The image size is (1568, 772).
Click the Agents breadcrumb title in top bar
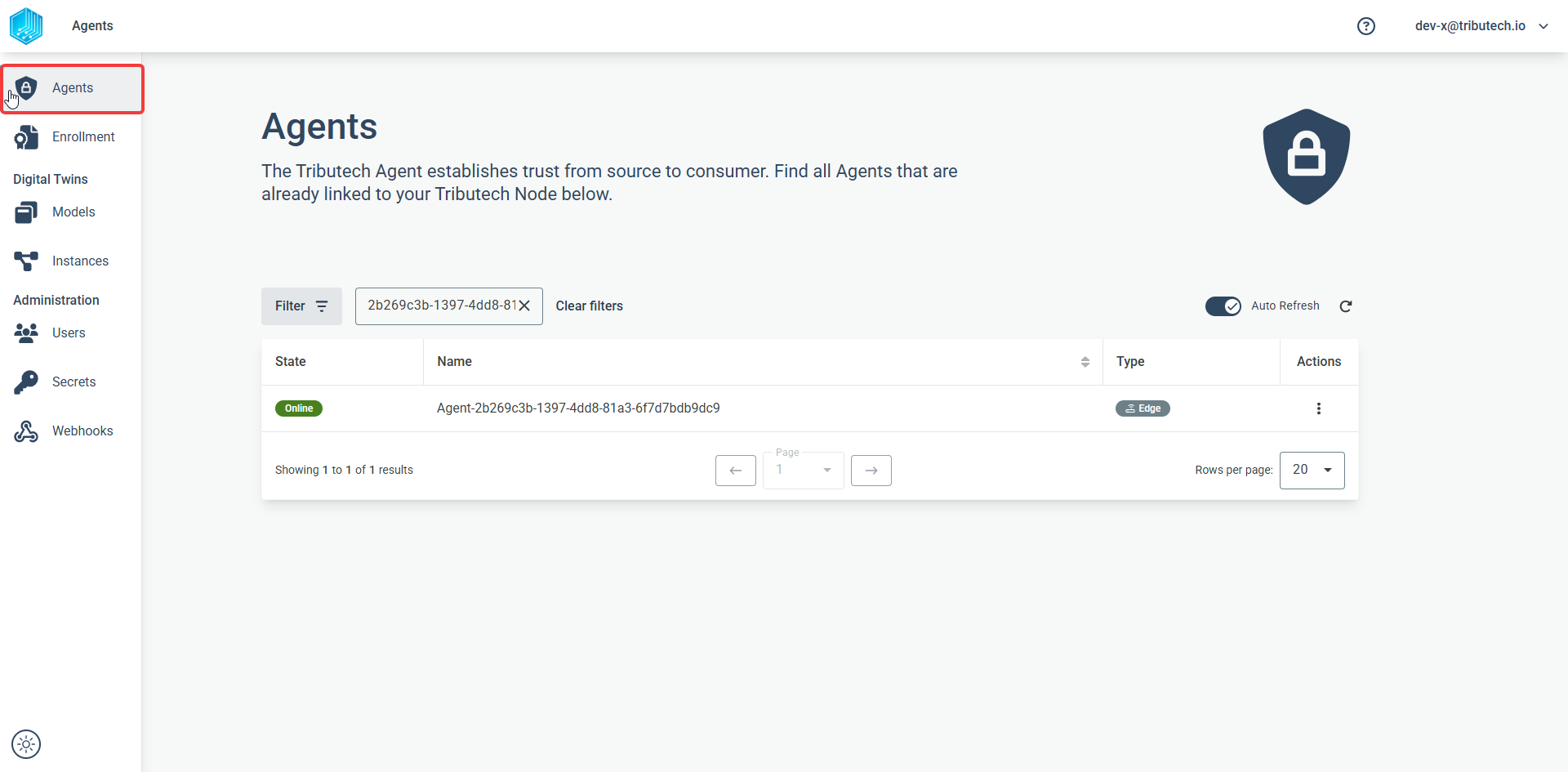tap(92, 26)
